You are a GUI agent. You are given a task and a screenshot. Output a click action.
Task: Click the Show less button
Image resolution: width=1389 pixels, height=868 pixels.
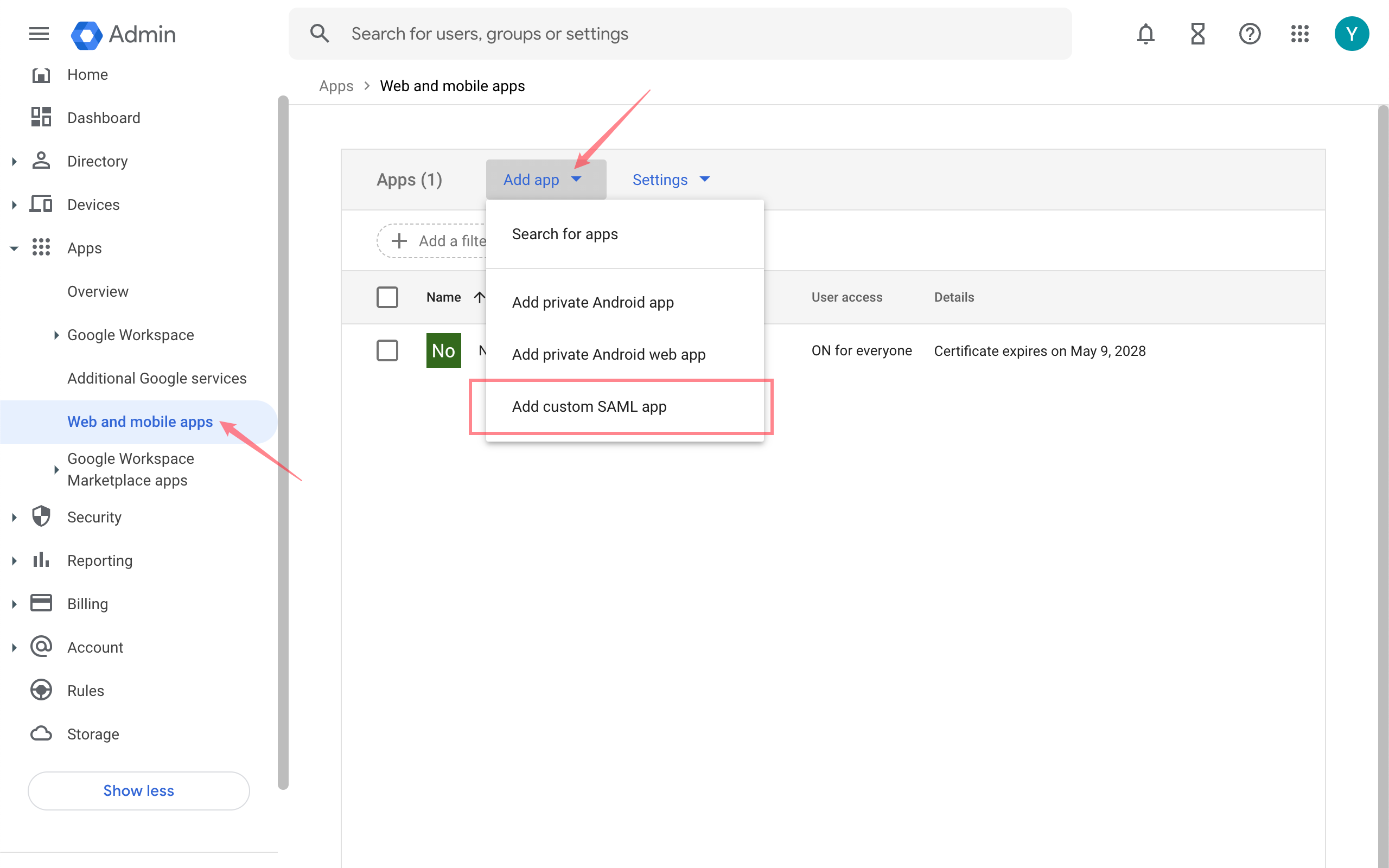[x=138, y=790]
